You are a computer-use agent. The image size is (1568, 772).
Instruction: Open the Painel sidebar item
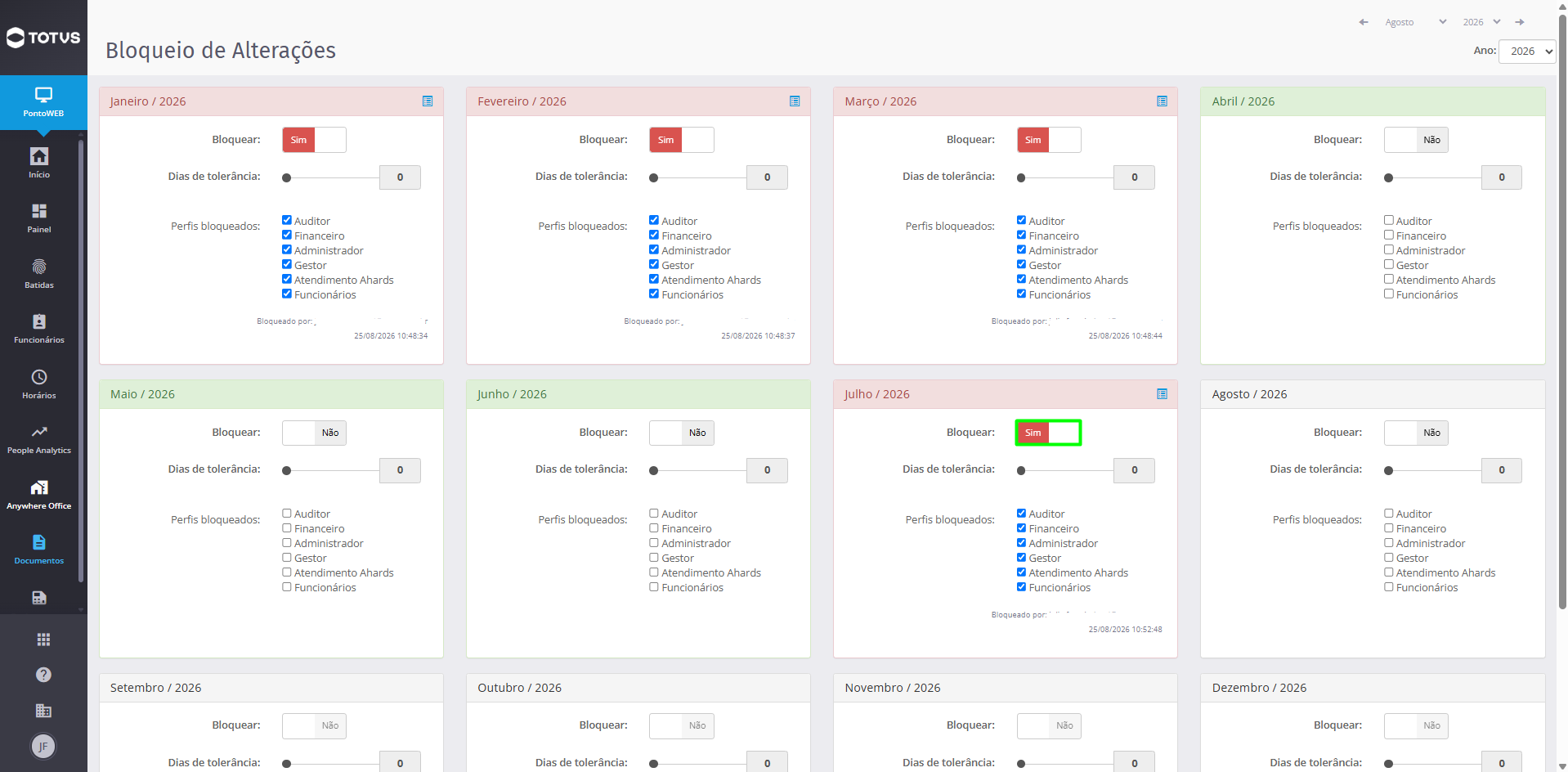(x=39, y=218)
